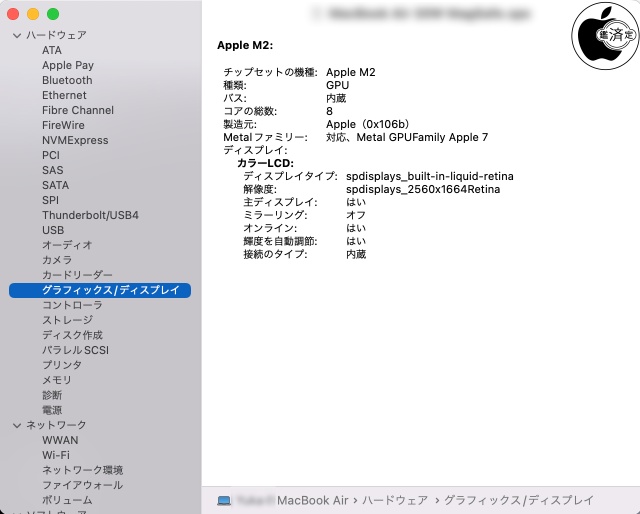640x514 pixels.
Task: Select Bluetooth in the sidebar
Action: tap(67, 80)
